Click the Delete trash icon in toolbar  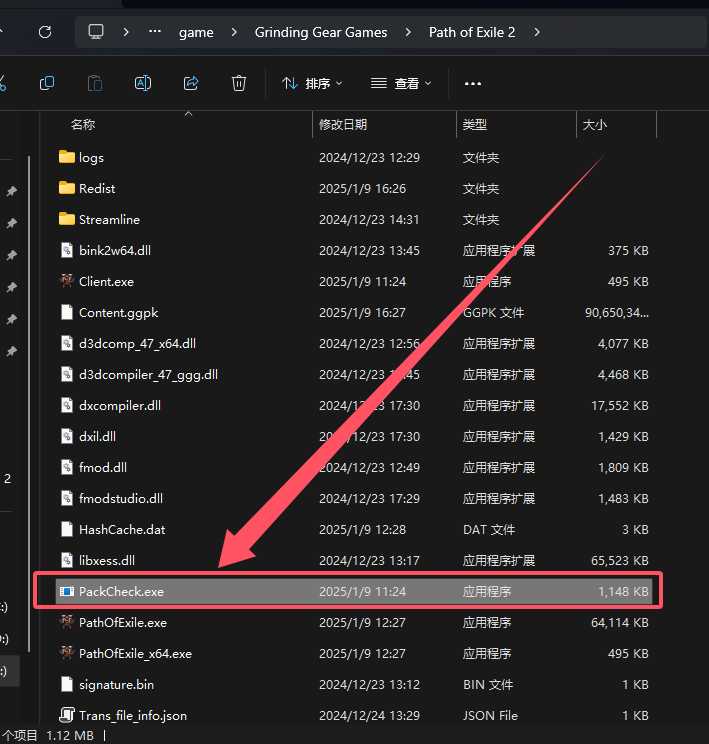239,84
